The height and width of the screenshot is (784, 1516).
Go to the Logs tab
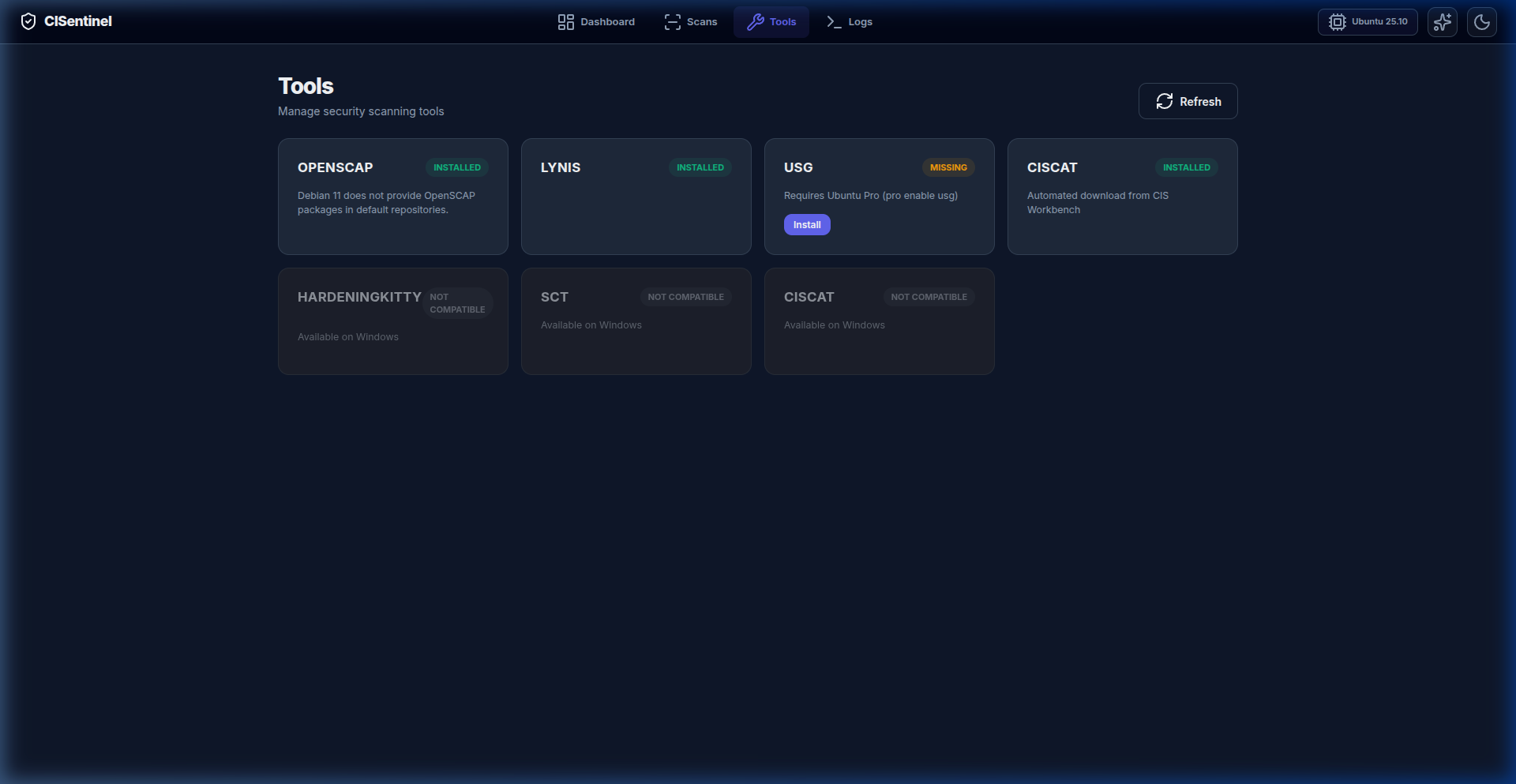click(850, 22)
